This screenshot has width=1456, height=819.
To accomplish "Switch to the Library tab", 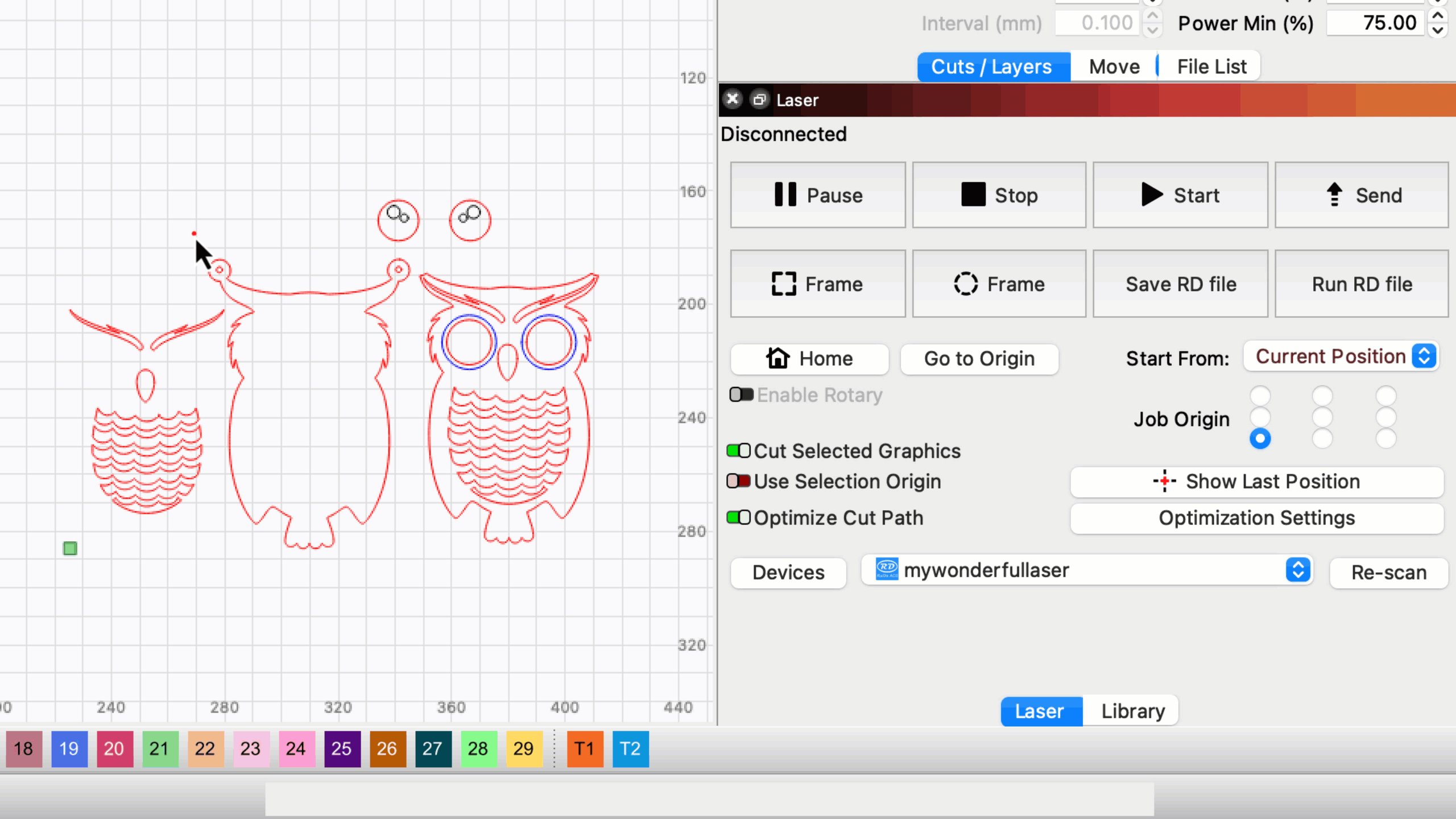I will point(1132,711).
